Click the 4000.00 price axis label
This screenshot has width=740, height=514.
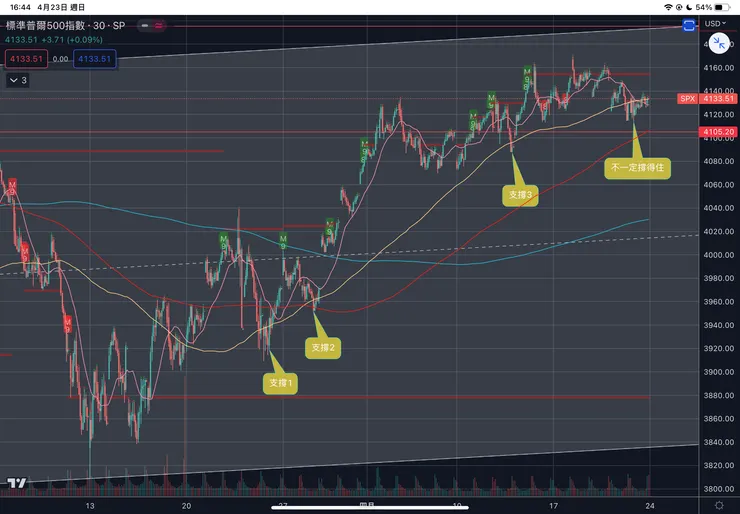click(719, 255)
